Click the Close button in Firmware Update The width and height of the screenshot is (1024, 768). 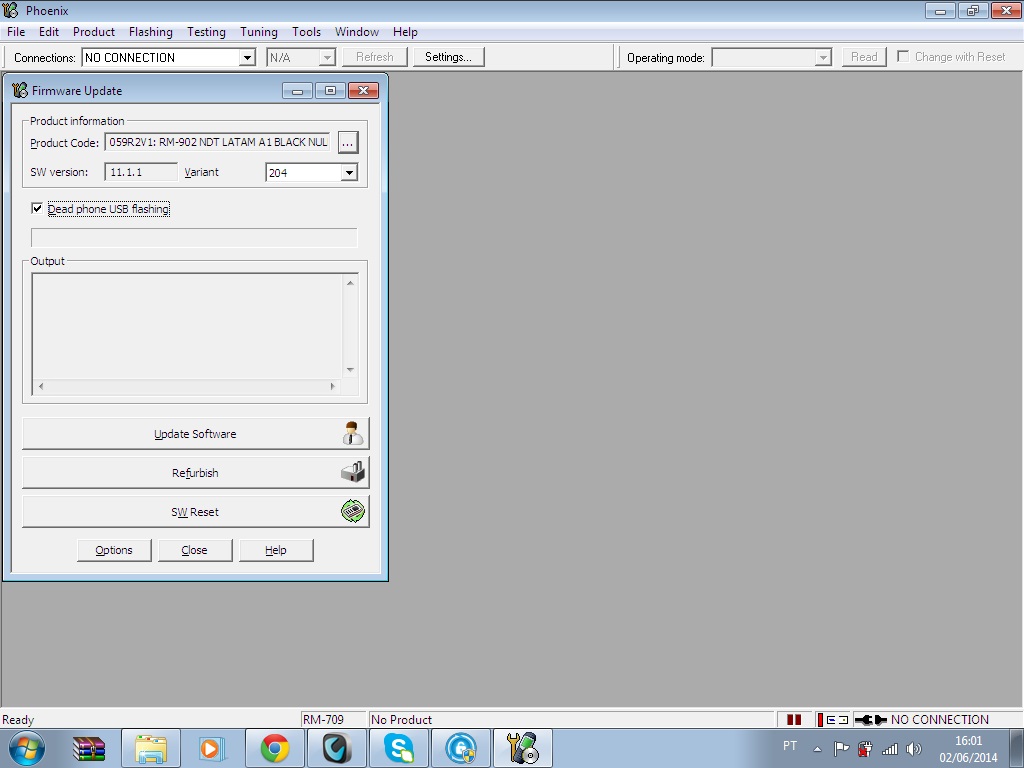pyautogui.click(x=195, y=550)
